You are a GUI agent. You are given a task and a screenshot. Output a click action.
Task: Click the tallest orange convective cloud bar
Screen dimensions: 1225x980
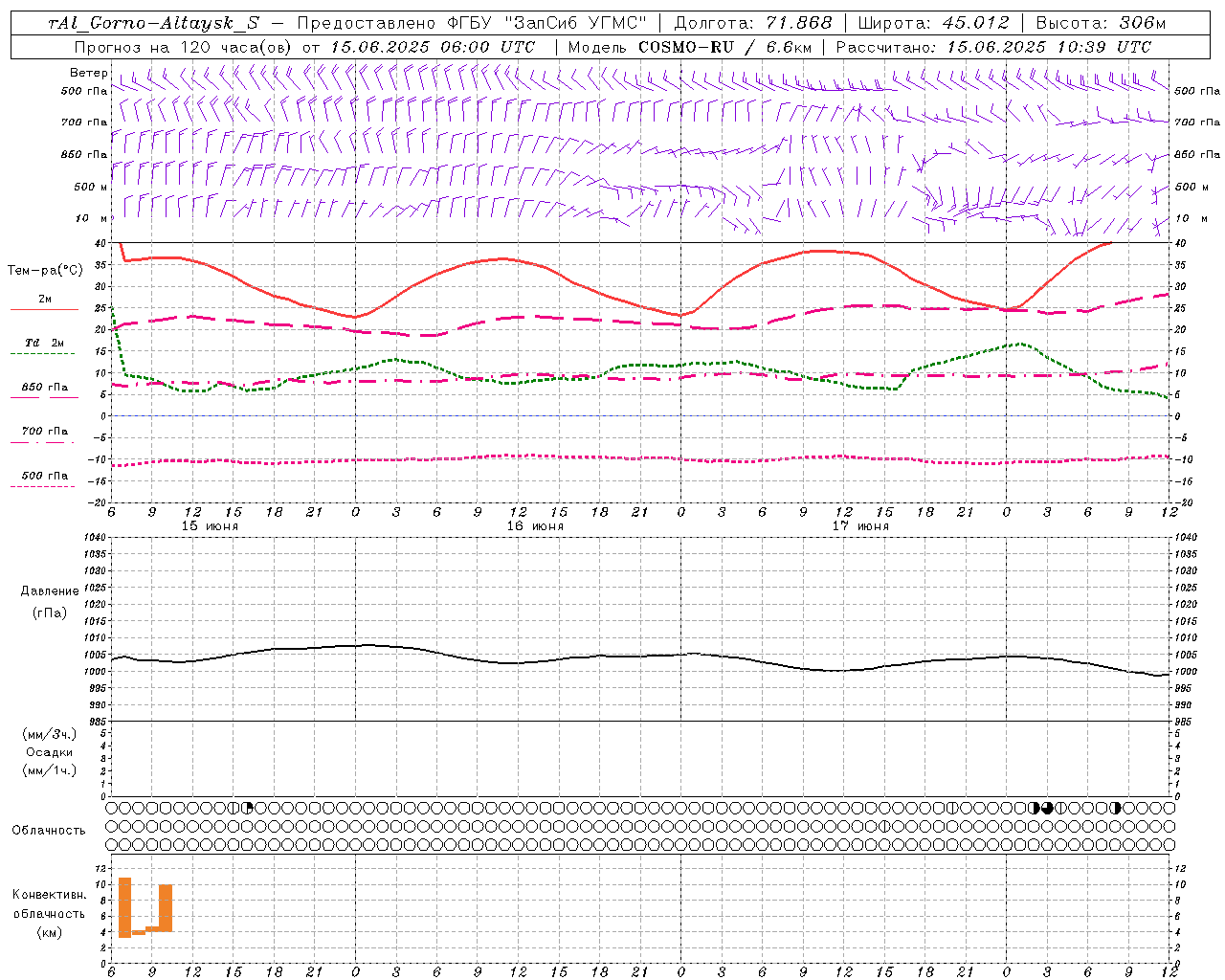click(124, 907)
